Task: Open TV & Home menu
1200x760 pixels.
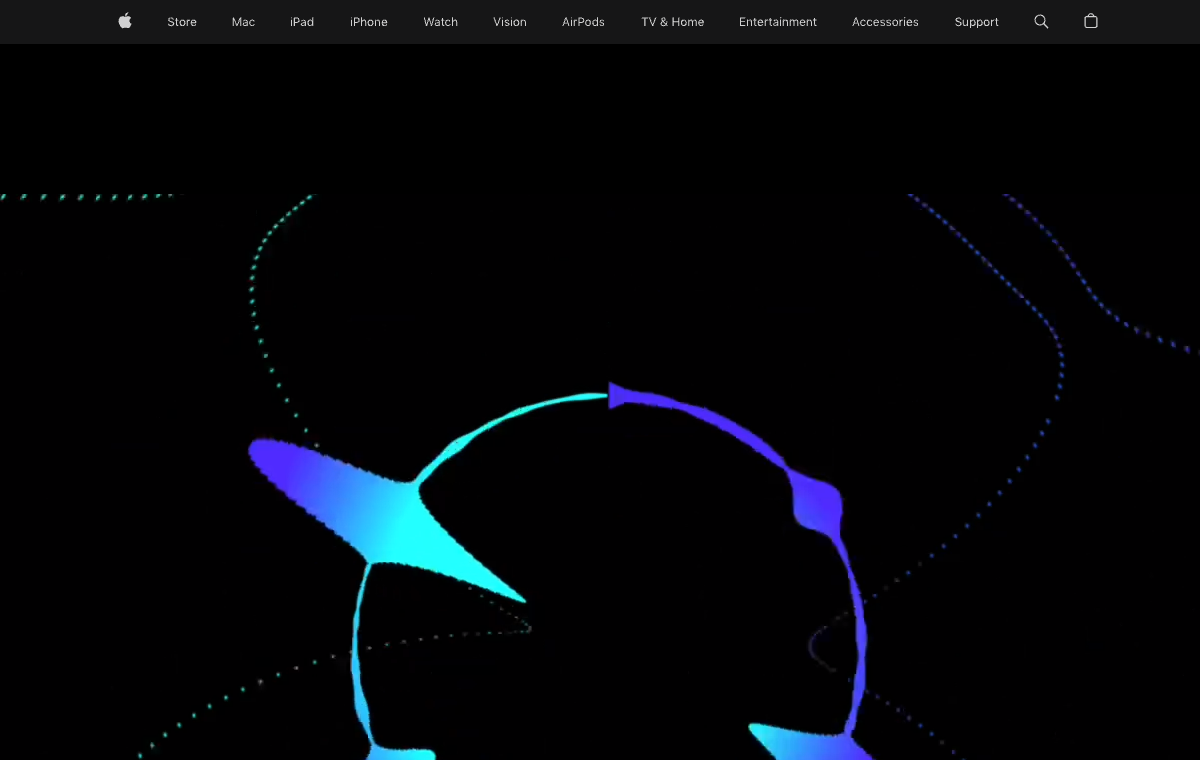Action: [673, 22]
